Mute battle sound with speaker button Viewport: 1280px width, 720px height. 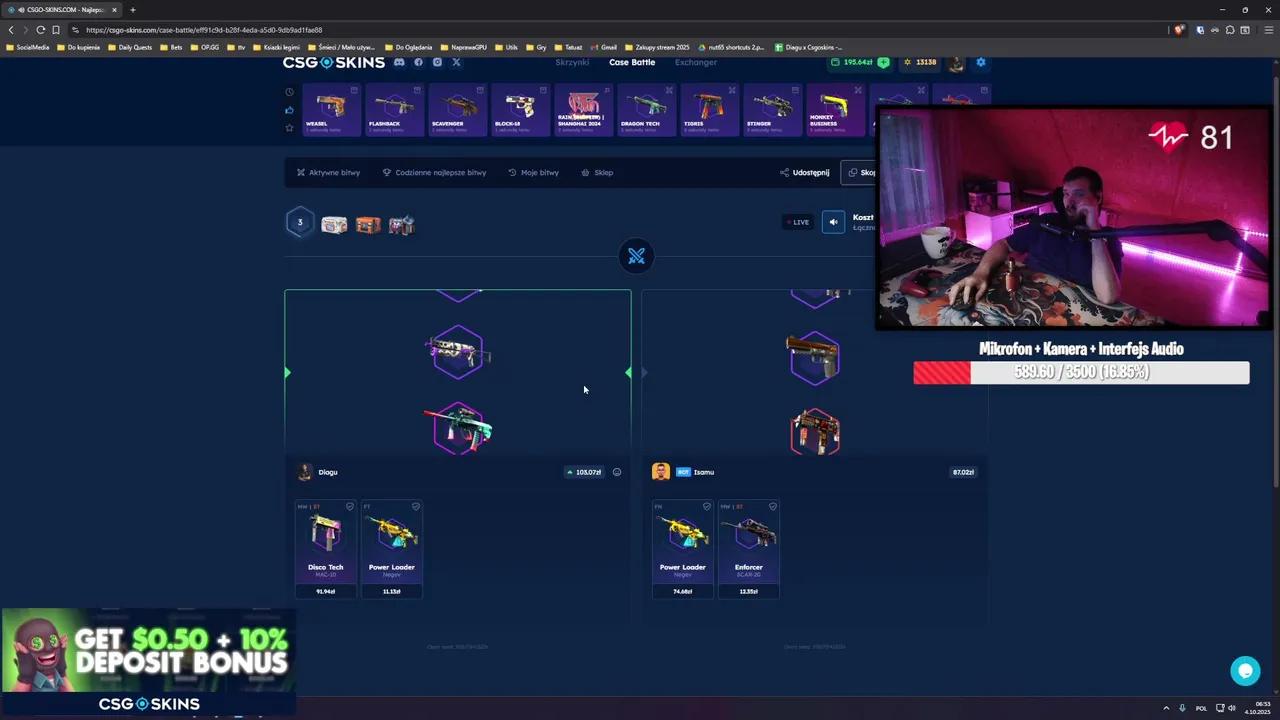(x=833, y=222)
